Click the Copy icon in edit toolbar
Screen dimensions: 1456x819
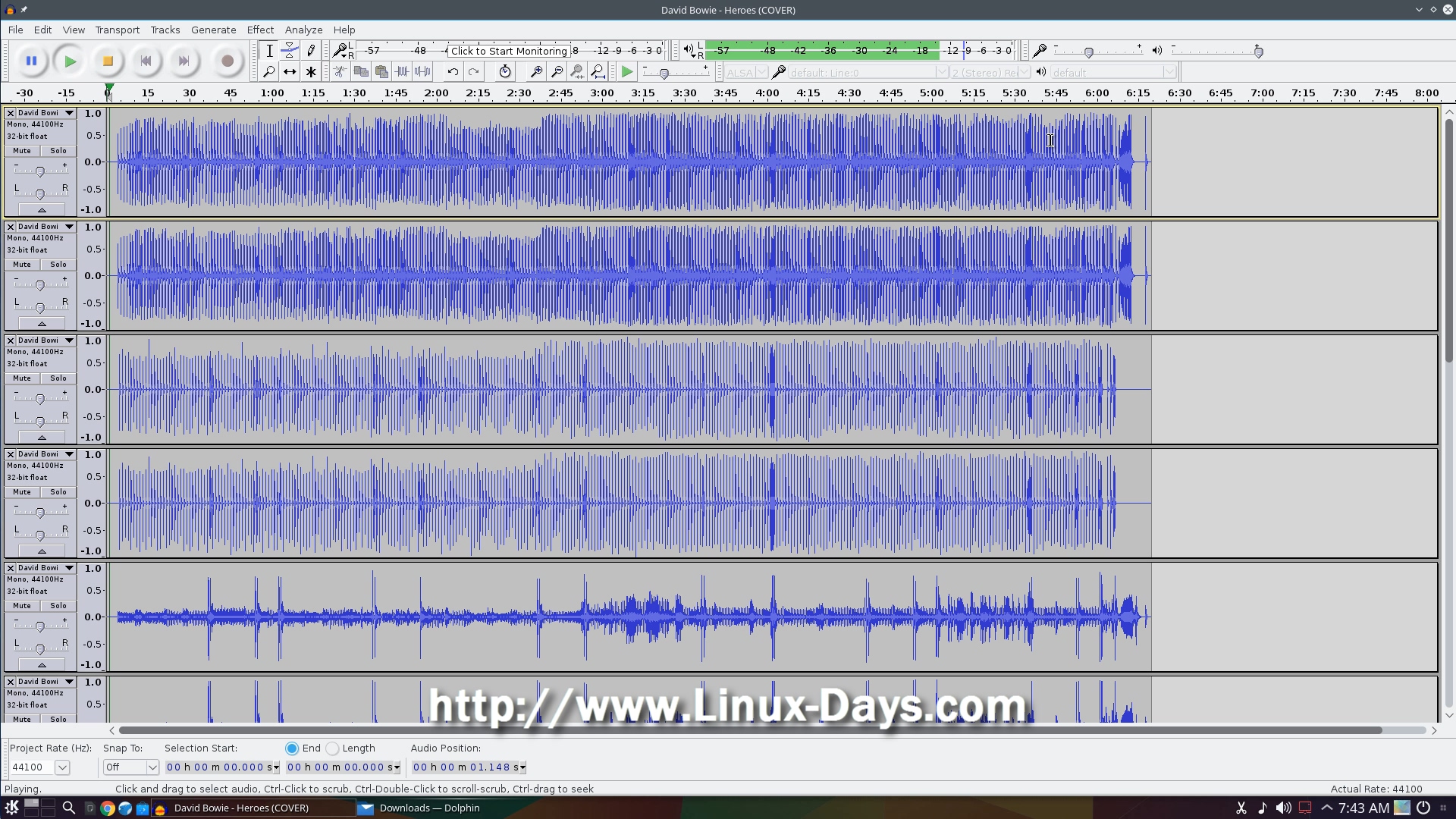click(361, 72)
